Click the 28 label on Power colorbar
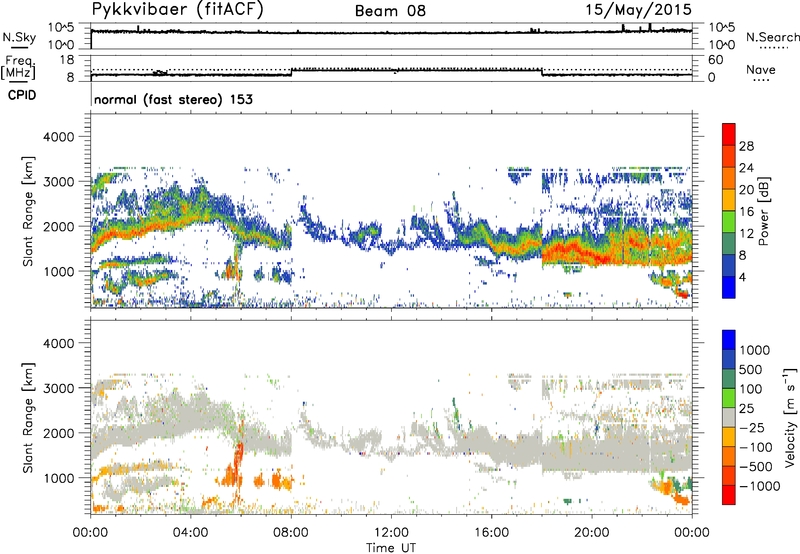Viewport: 800px width, 554px height. [746, 146]
